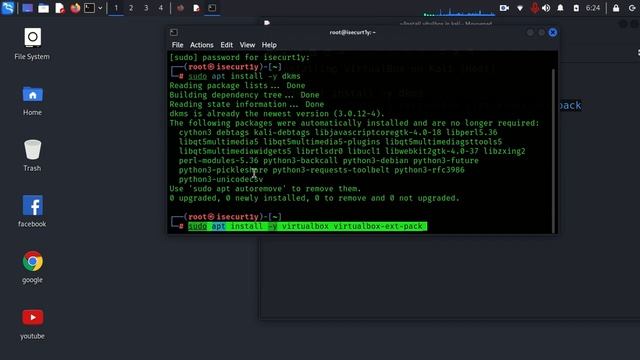Open the terminal File menu

178,45
